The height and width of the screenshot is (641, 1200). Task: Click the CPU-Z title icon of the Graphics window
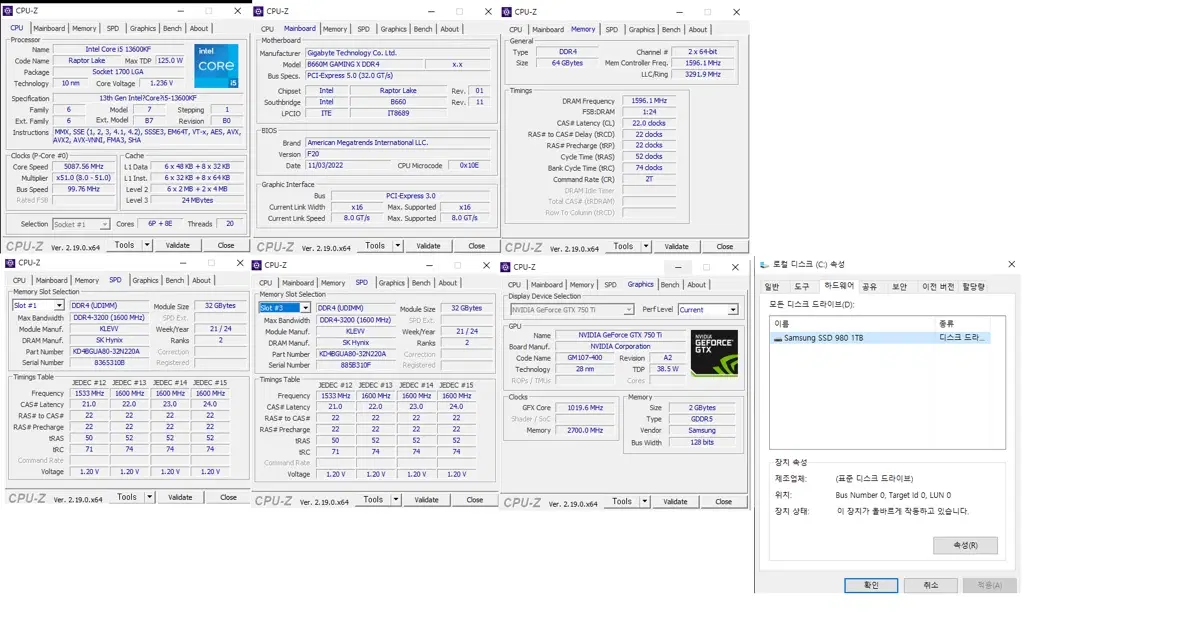506,267
